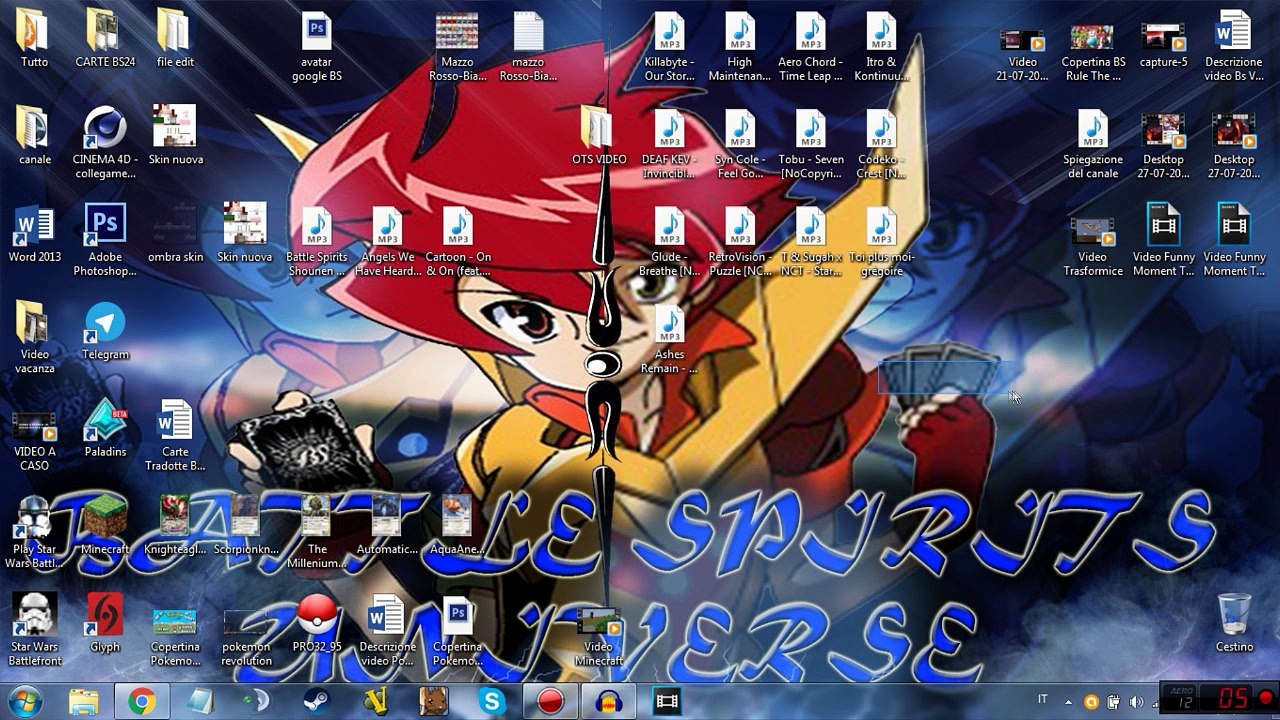
Task: Open the 'Spiegazione del canale' audio file
Action: [1093, 129]
